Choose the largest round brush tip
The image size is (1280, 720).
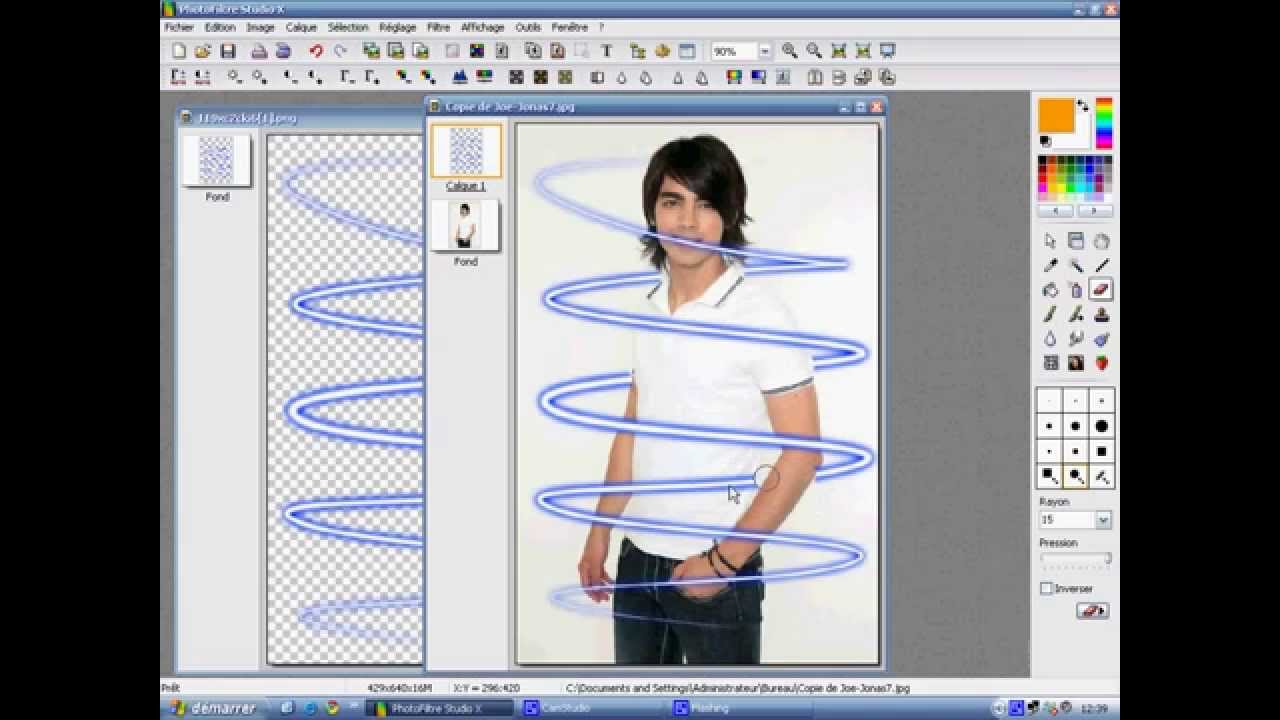(1101, 426)
